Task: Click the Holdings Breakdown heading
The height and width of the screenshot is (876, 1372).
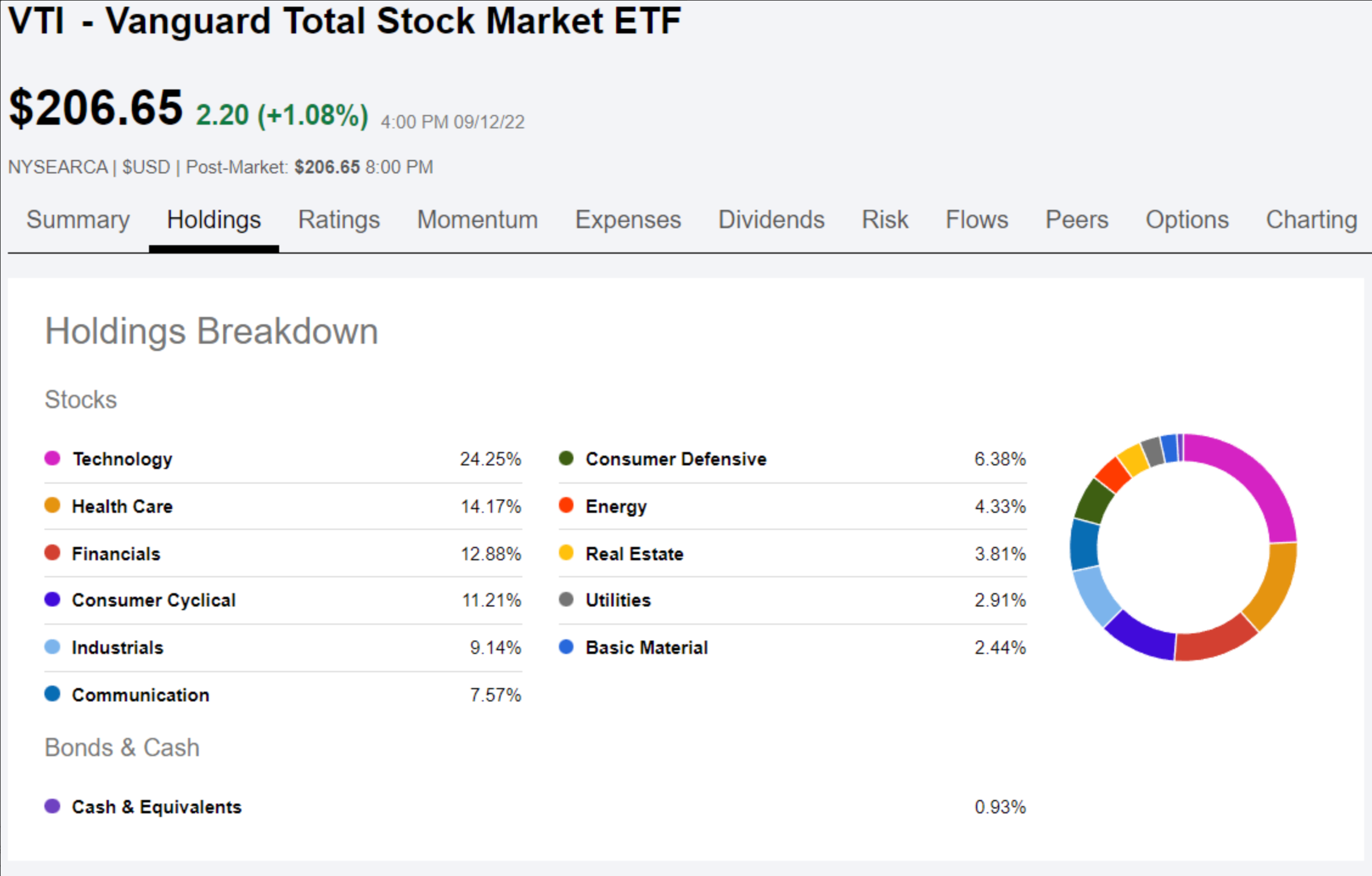Action: (211, 330)
